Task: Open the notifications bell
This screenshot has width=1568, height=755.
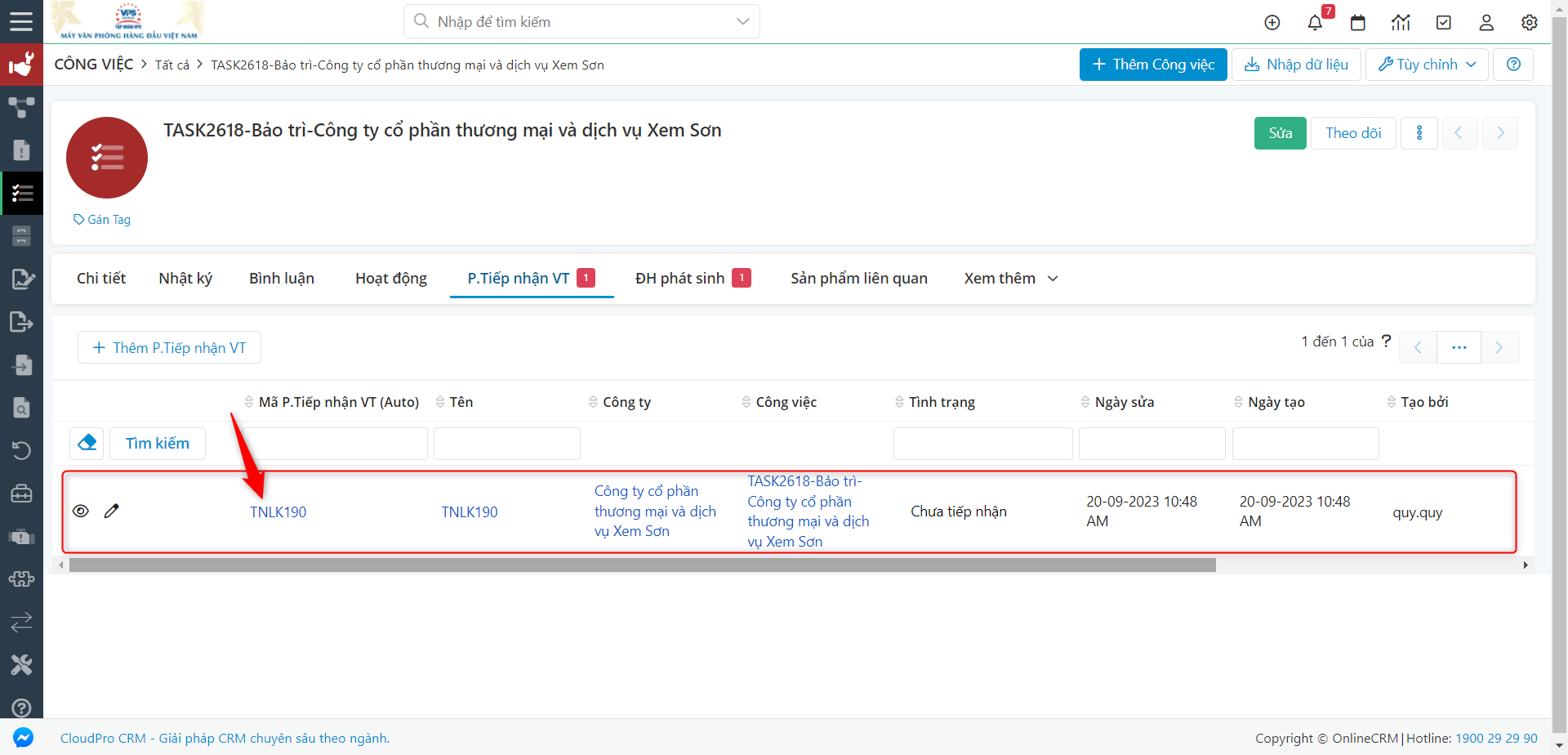Action: (1315, 23)
